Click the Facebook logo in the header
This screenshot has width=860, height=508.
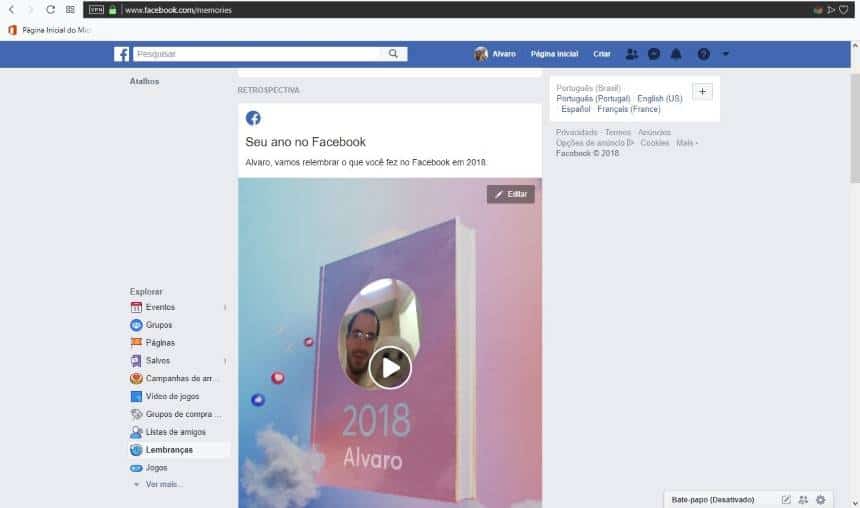point(121,54)
